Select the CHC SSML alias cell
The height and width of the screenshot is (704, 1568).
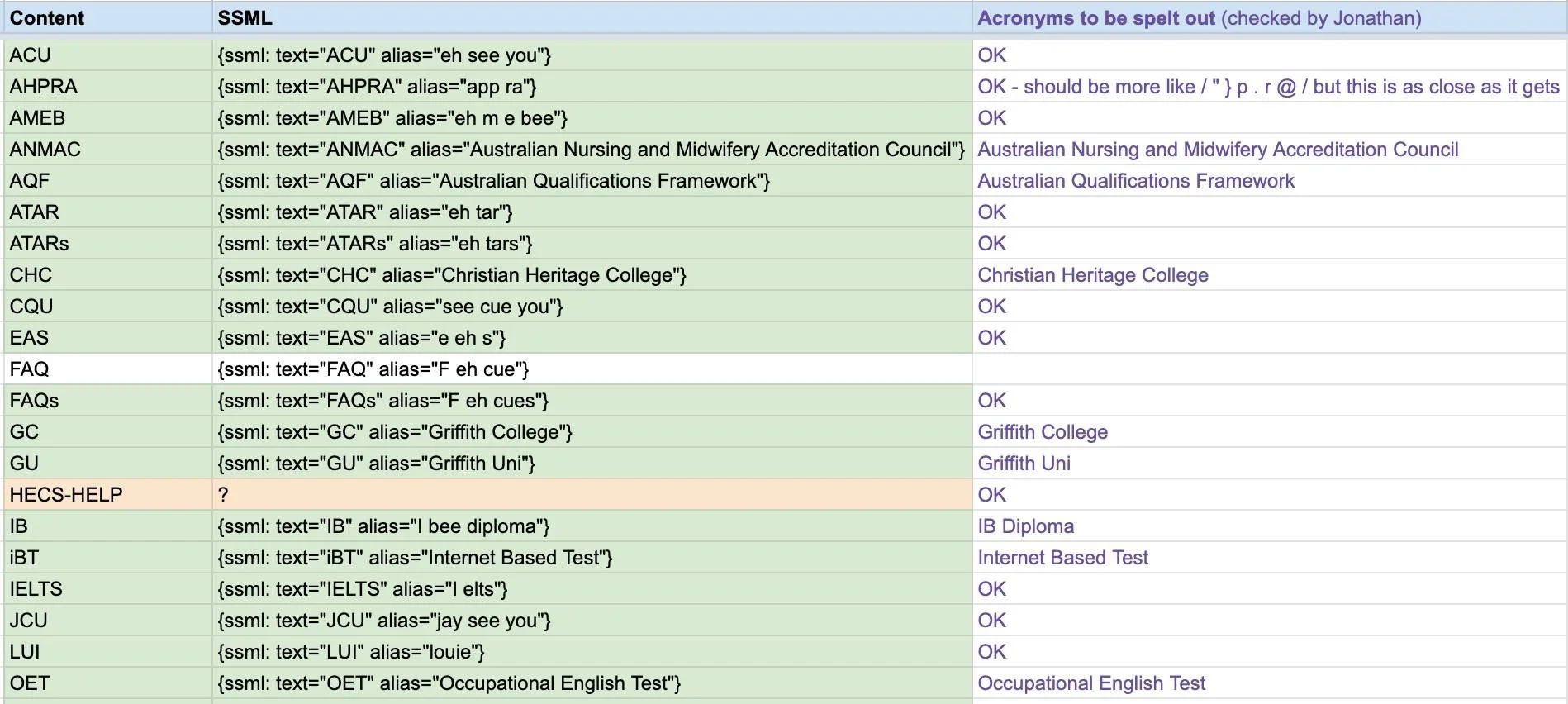pyautogui.click(x=592, y=275)
